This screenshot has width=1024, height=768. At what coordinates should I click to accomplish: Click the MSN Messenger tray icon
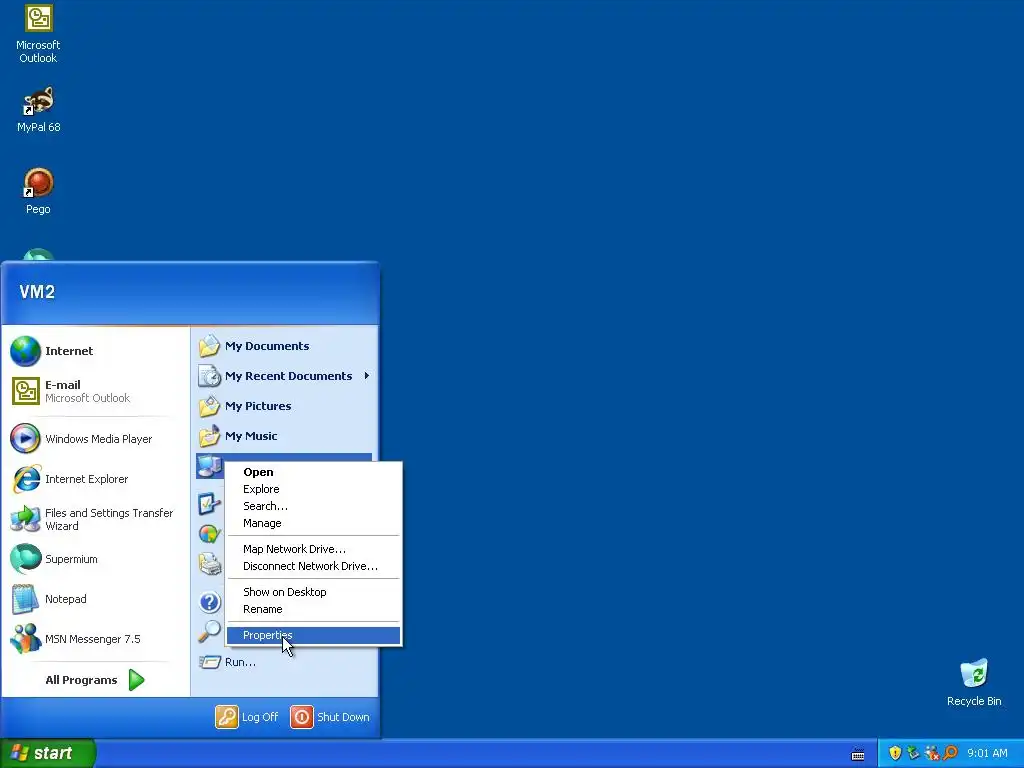[932, 753]
